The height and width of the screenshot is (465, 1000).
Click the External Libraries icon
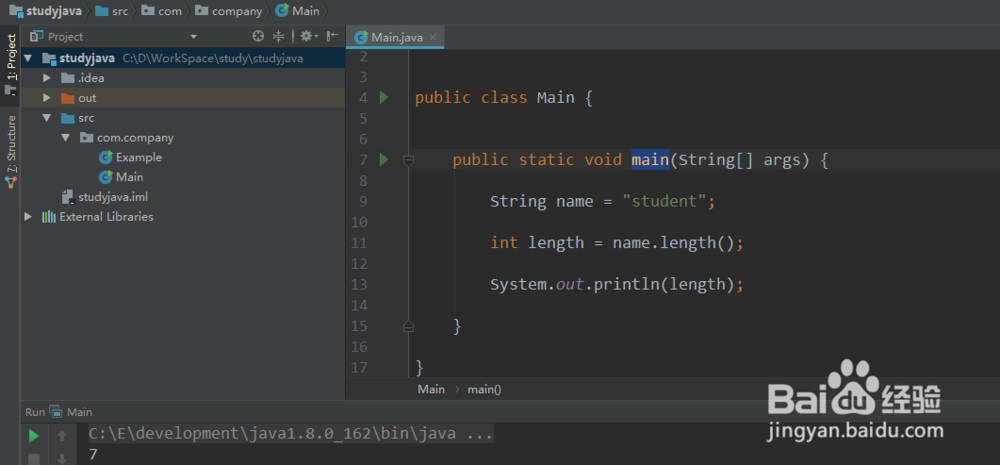pos(48,217)
